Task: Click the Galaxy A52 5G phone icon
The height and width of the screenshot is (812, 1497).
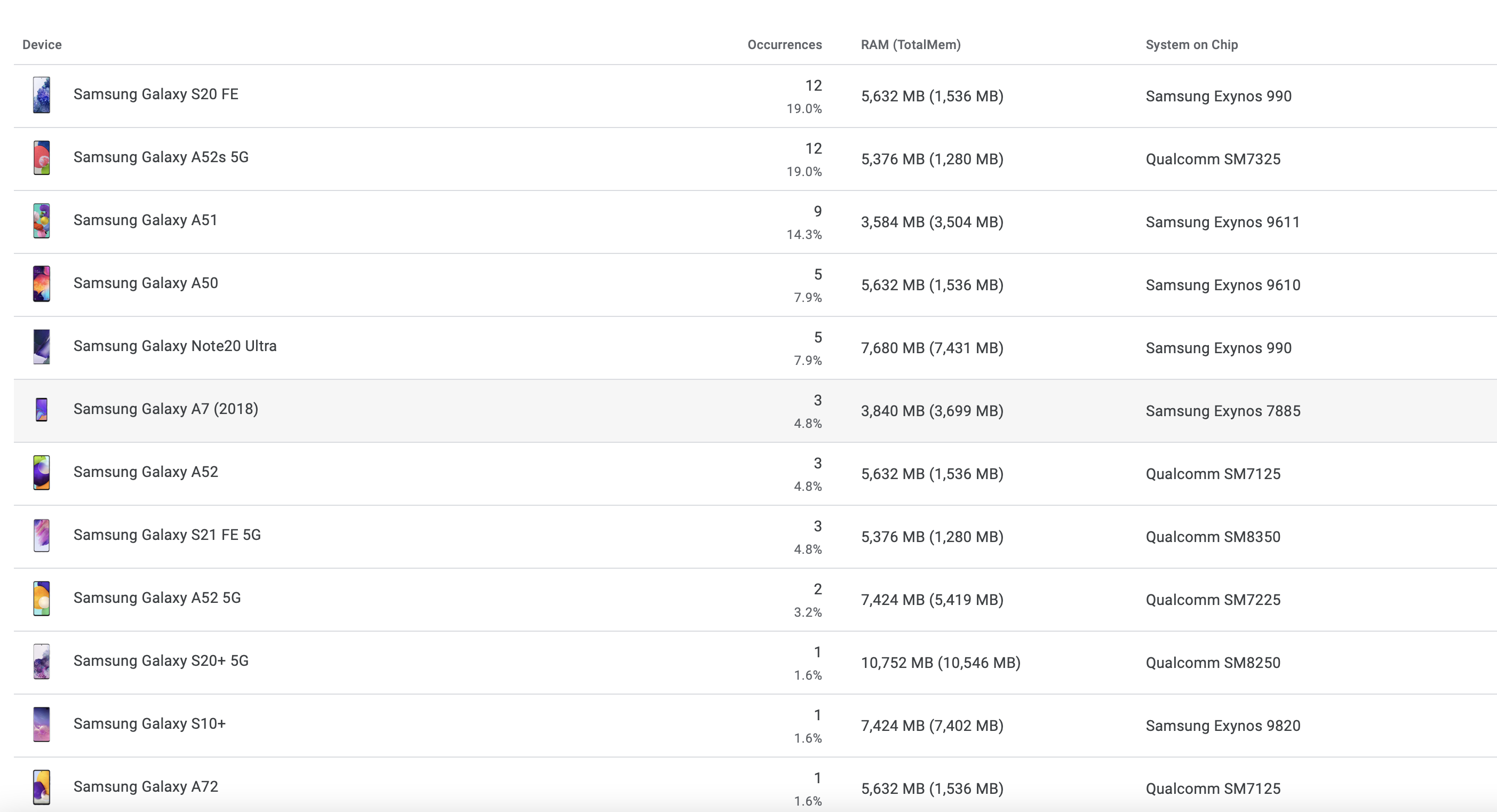Action: 41,598
